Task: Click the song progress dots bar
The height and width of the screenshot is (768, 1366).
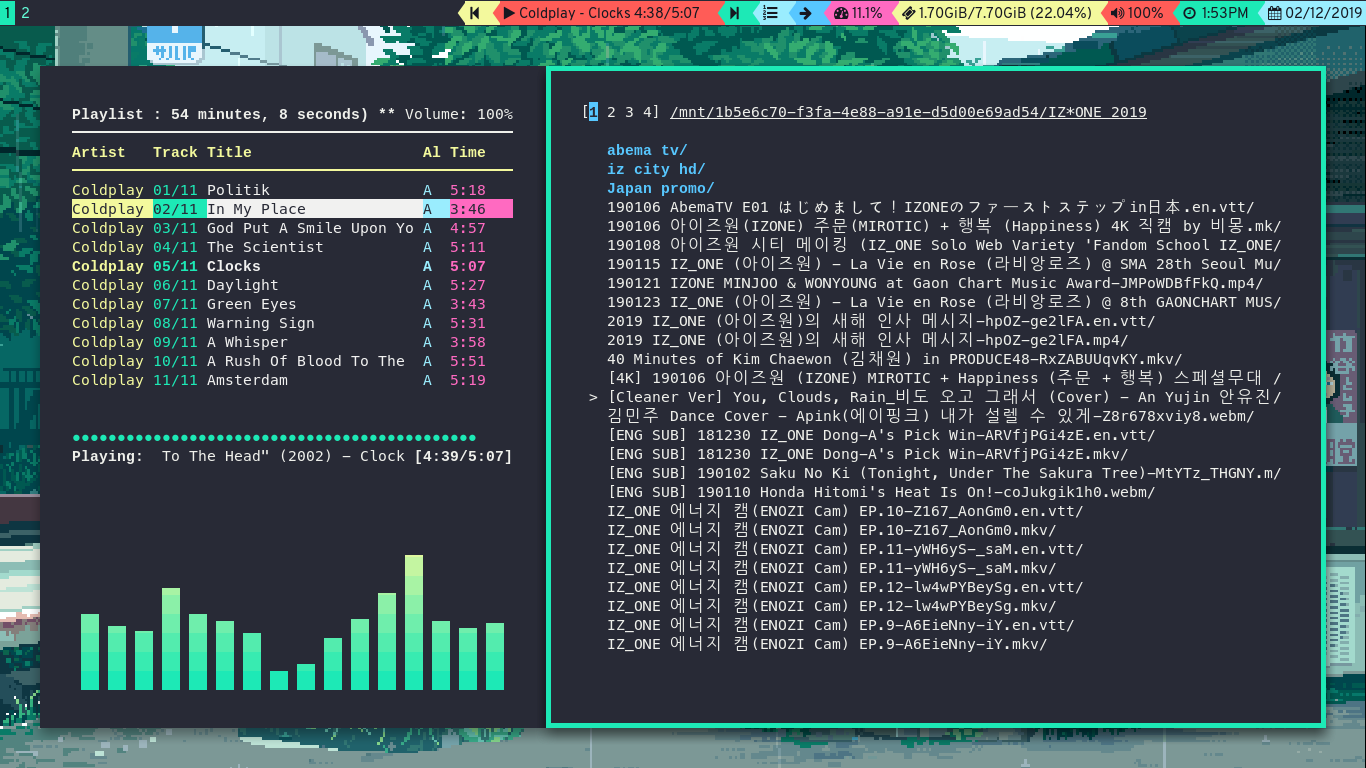Action: (x=274, y=438)
